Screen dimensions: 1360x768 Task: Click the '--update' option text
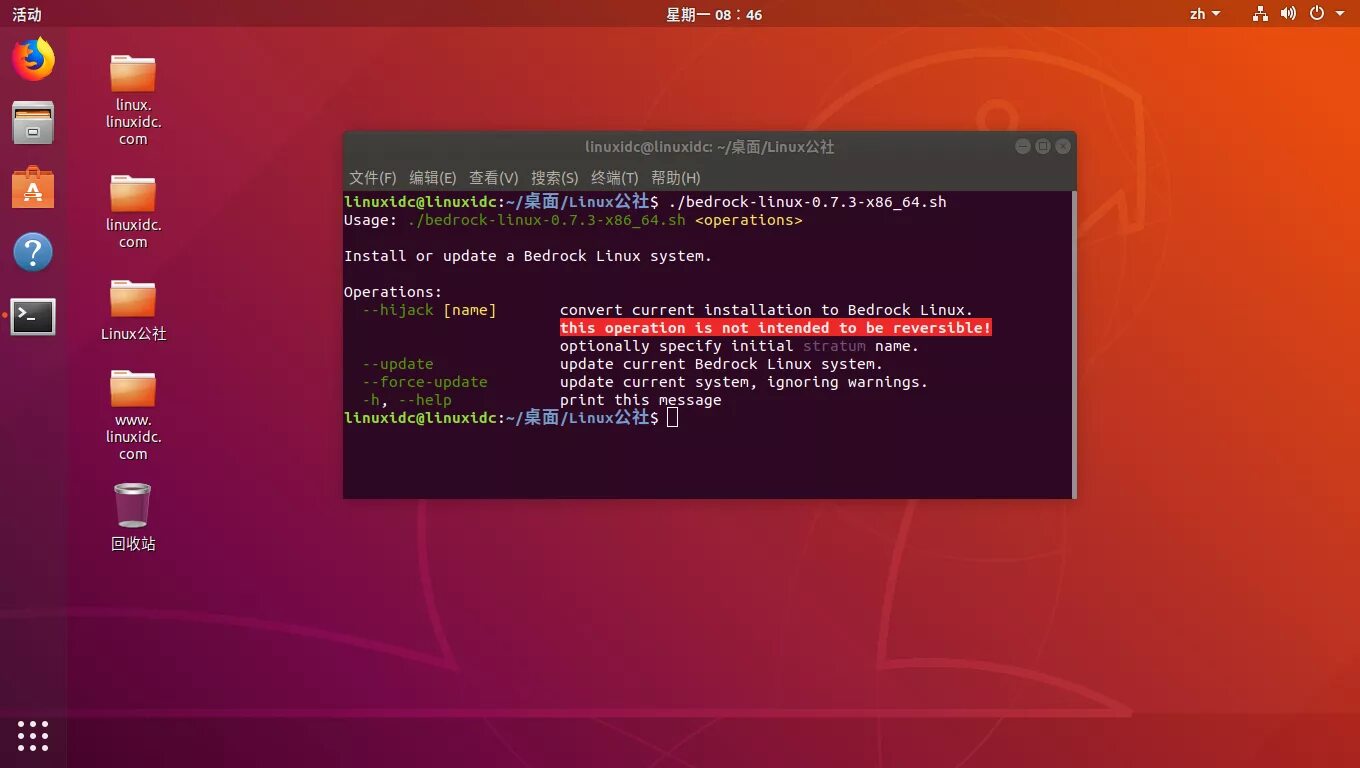(397, 364)
